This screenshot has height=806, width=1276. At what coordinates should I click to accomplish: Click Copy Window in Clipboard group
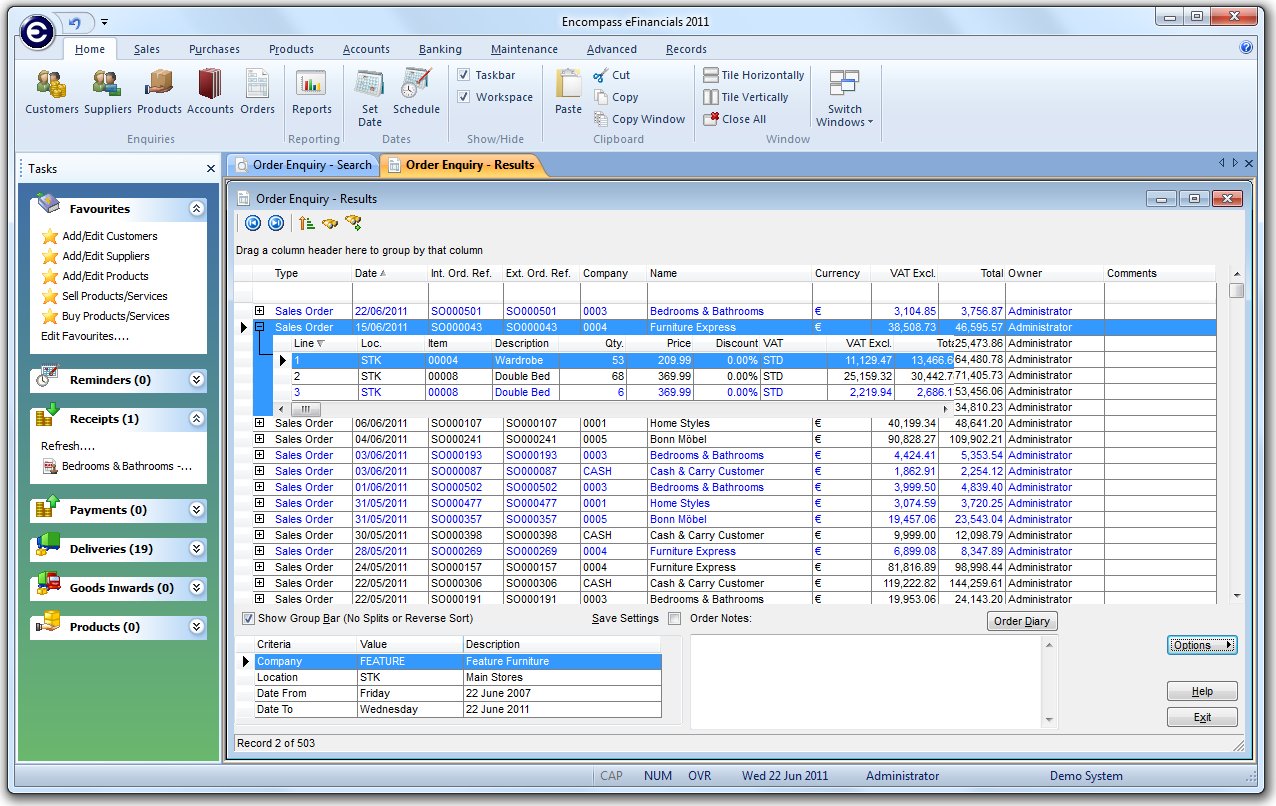pos(639,119)
